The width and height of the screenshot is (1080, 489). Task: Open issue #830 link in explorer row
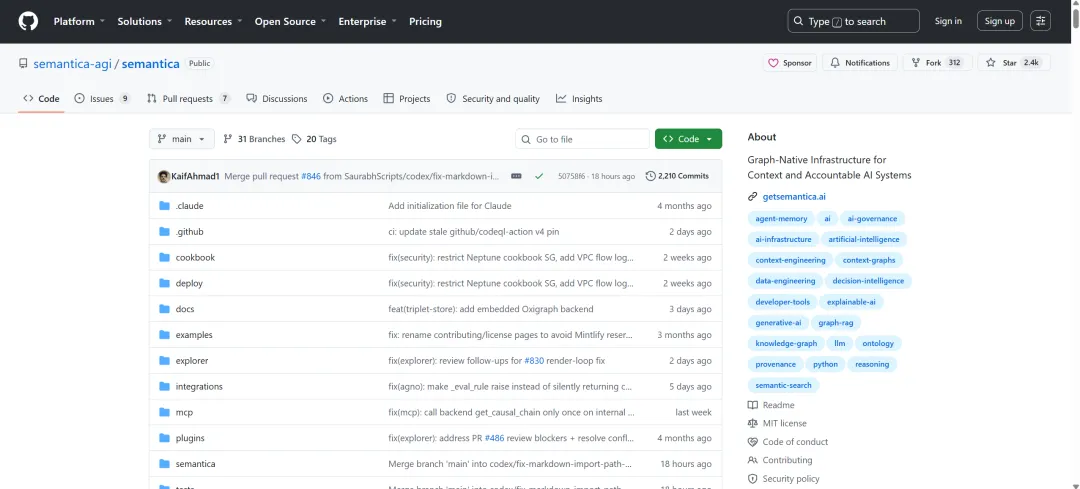534,361
